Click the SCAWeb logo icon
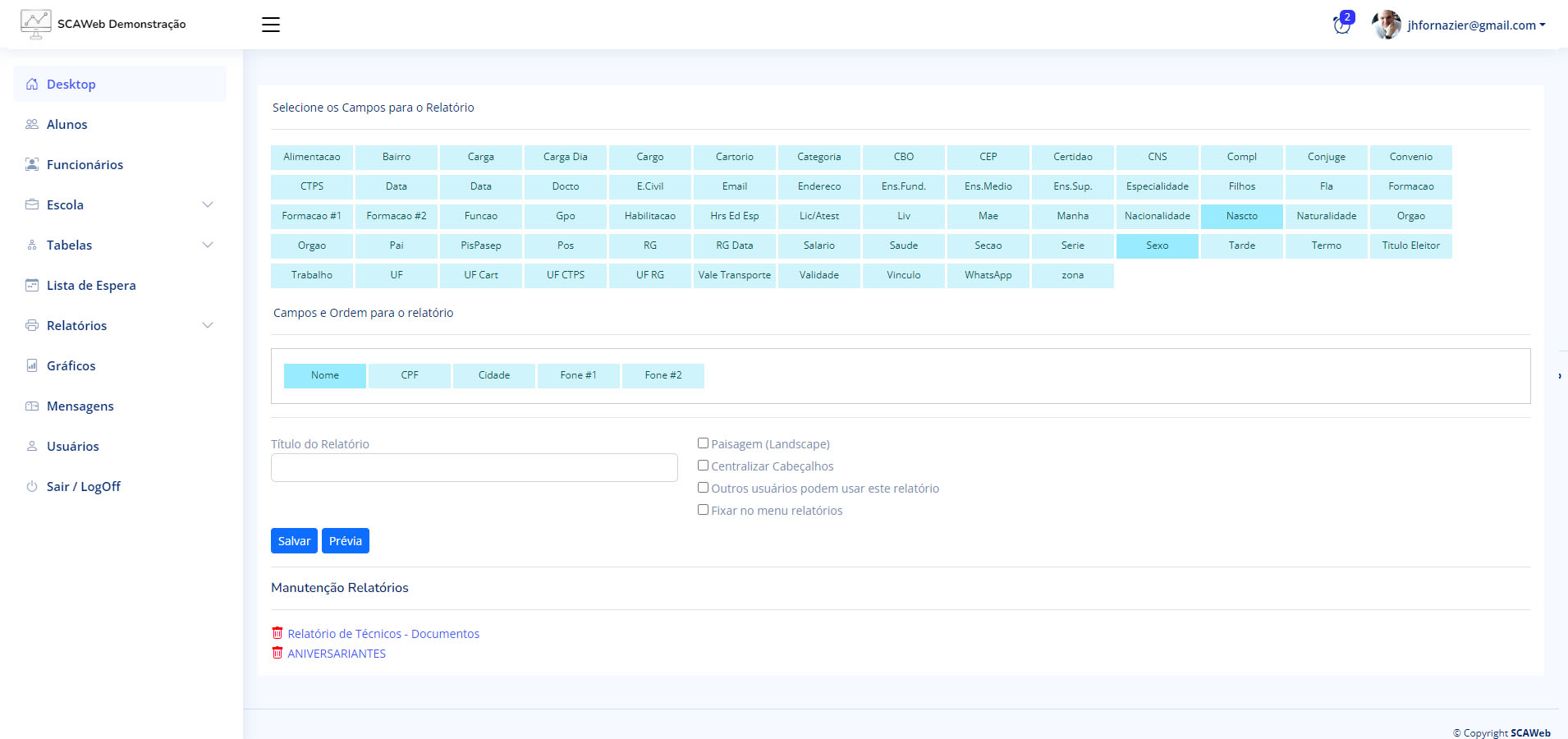 [35, 24]
